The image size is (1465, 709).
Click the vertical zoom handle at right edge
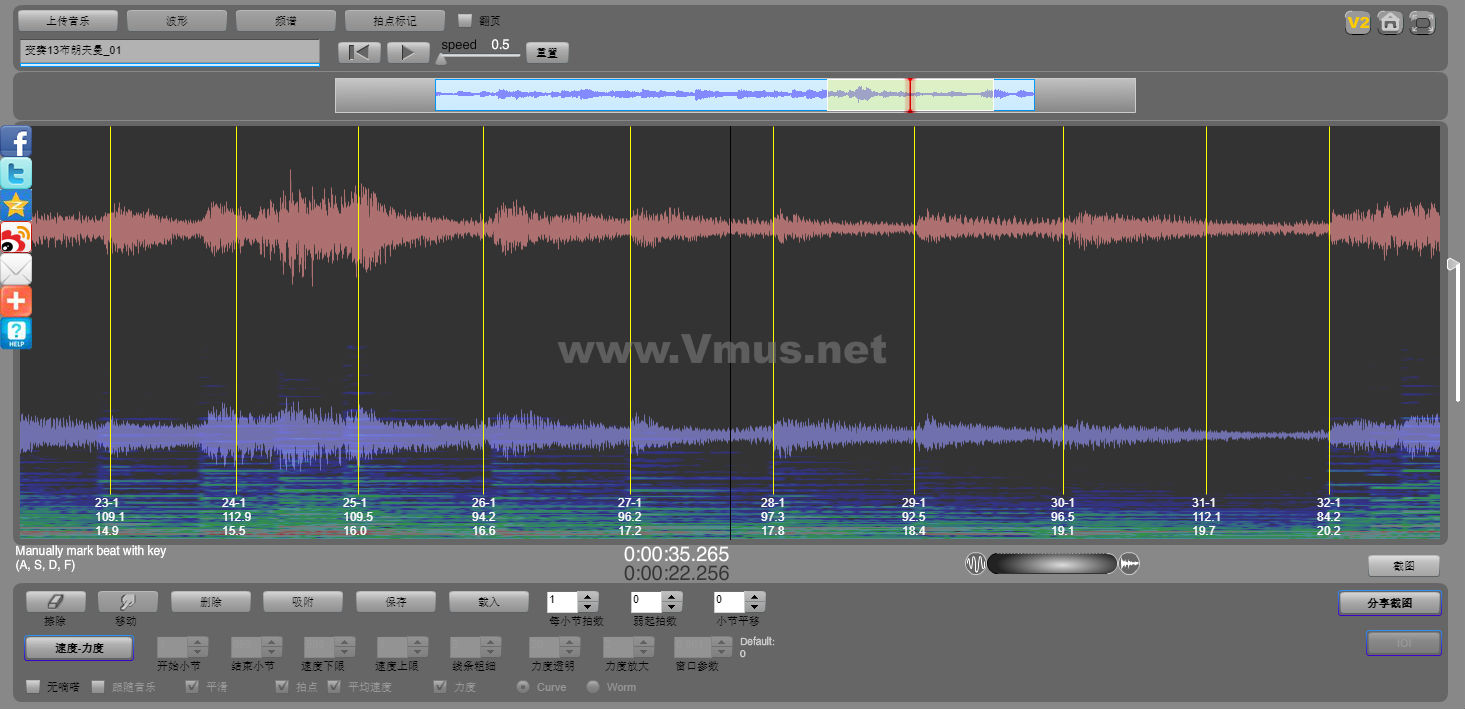[1453, 265]
